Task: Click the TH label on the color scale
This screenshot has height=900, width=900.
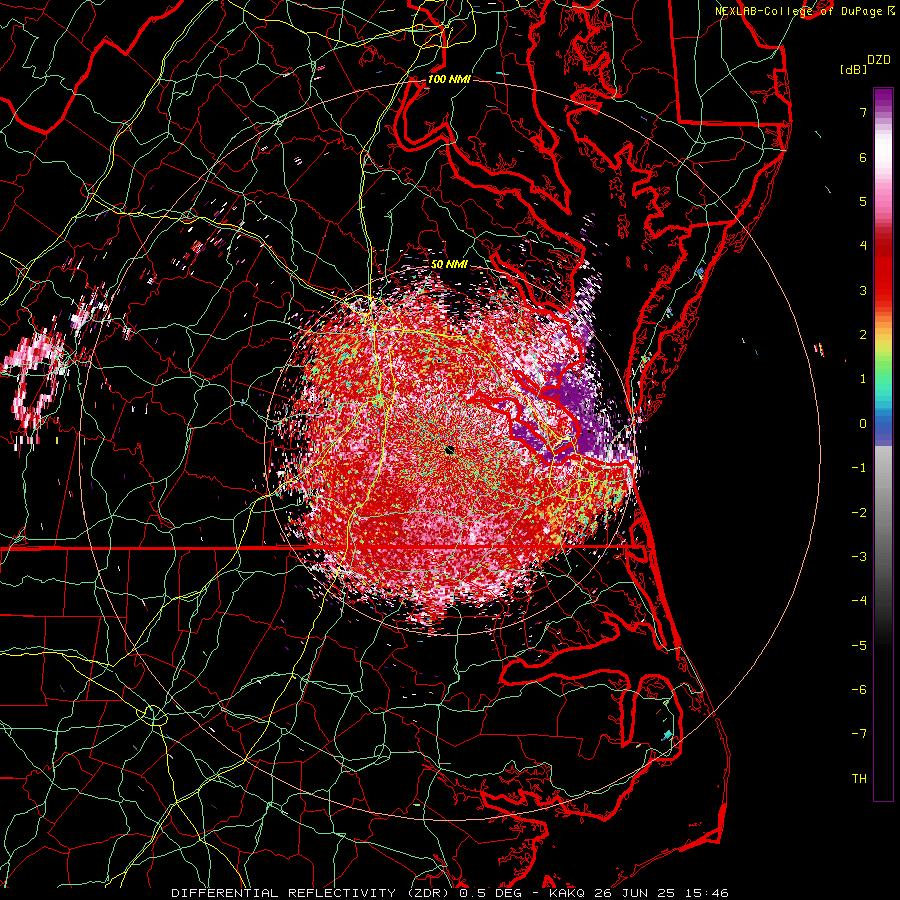Action: [859, 779]
